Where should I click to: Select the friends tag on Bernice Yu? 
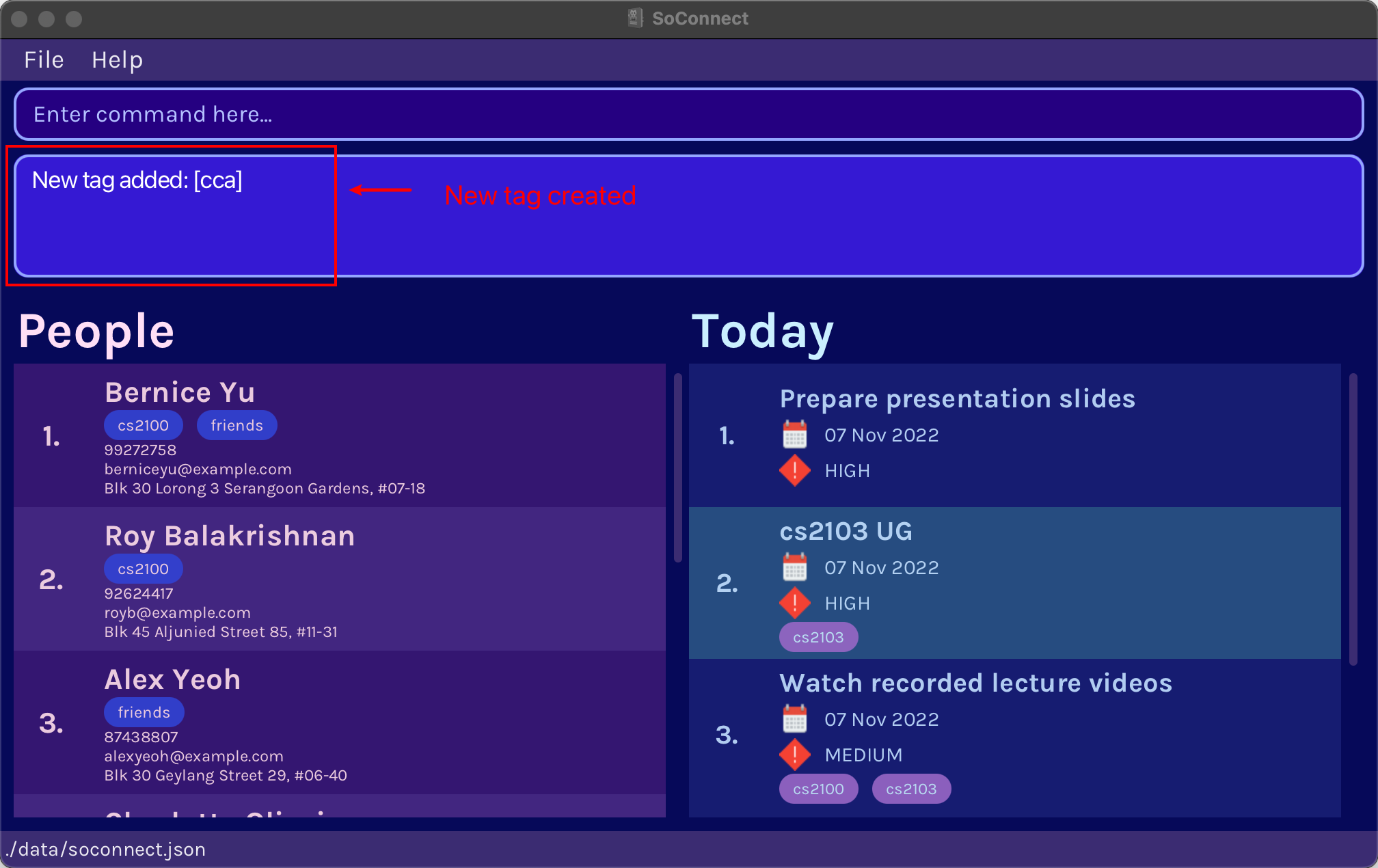pos(237,425)
